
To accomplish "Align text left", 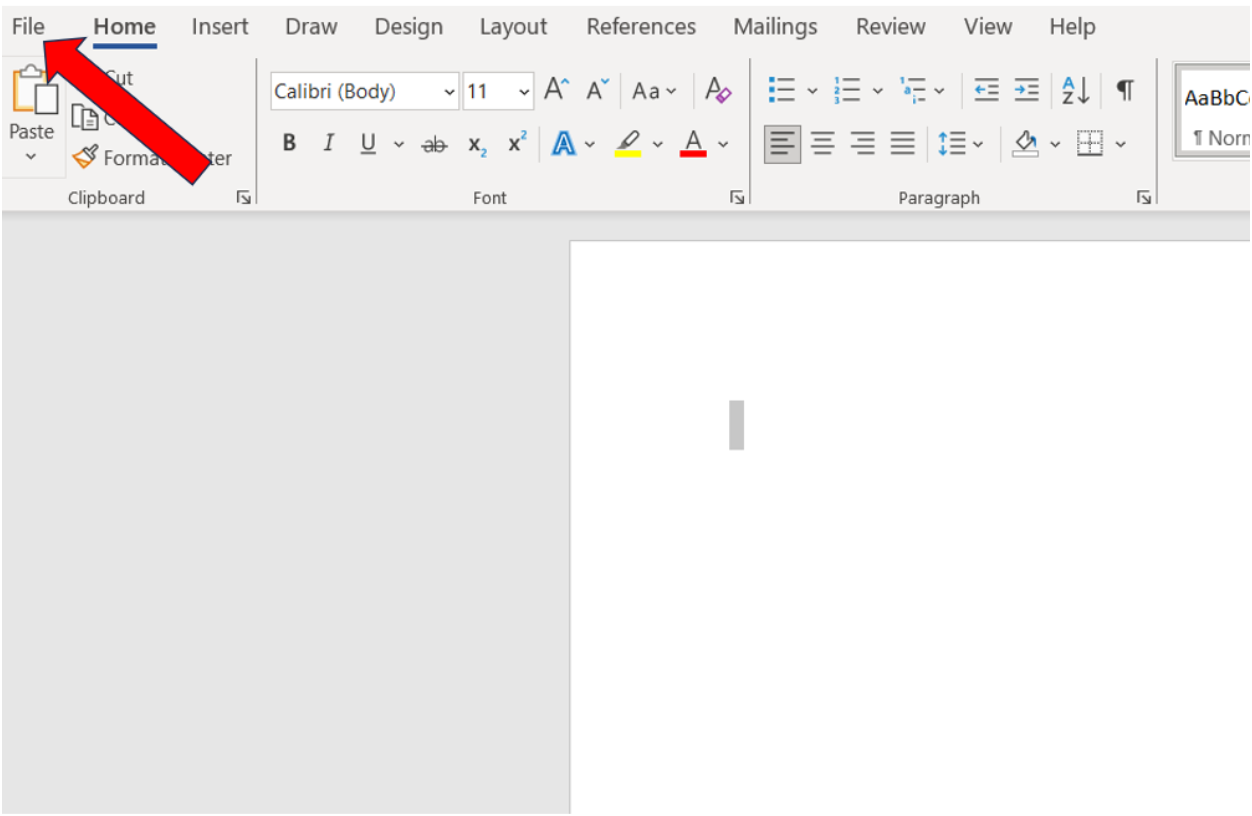I will (x=782, y=145).
